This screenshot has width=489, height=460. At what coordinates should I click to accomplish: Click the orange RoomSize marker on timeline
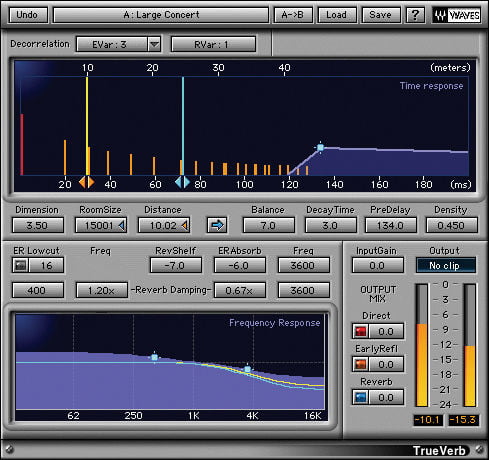[x=87, y=183]
